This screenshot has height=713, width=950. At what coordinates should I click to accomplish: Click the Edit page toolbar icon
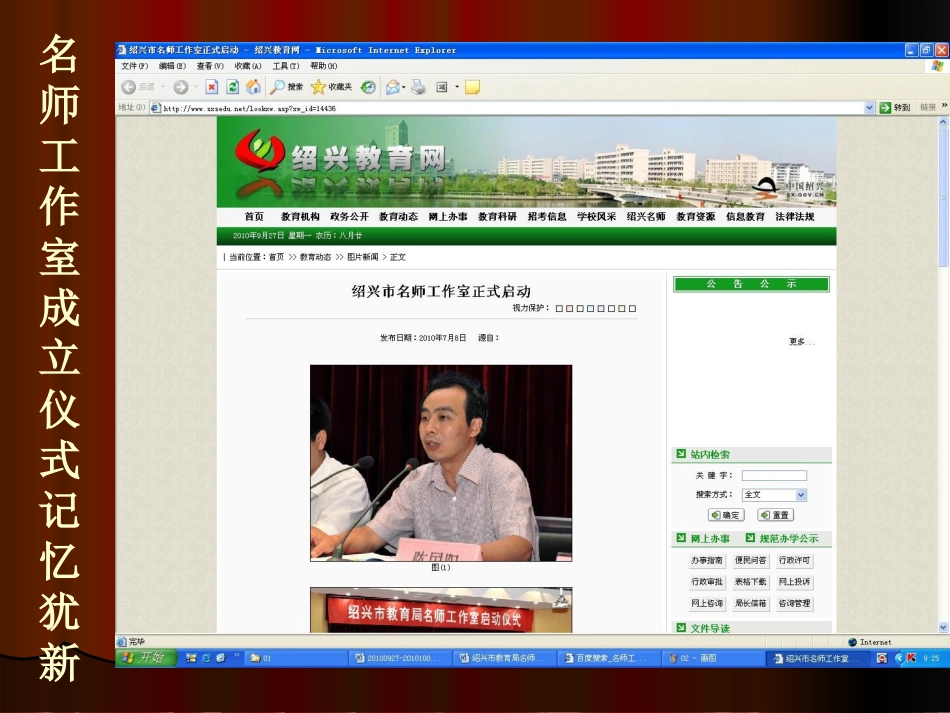pyautogui.click(x=442, y=87)
